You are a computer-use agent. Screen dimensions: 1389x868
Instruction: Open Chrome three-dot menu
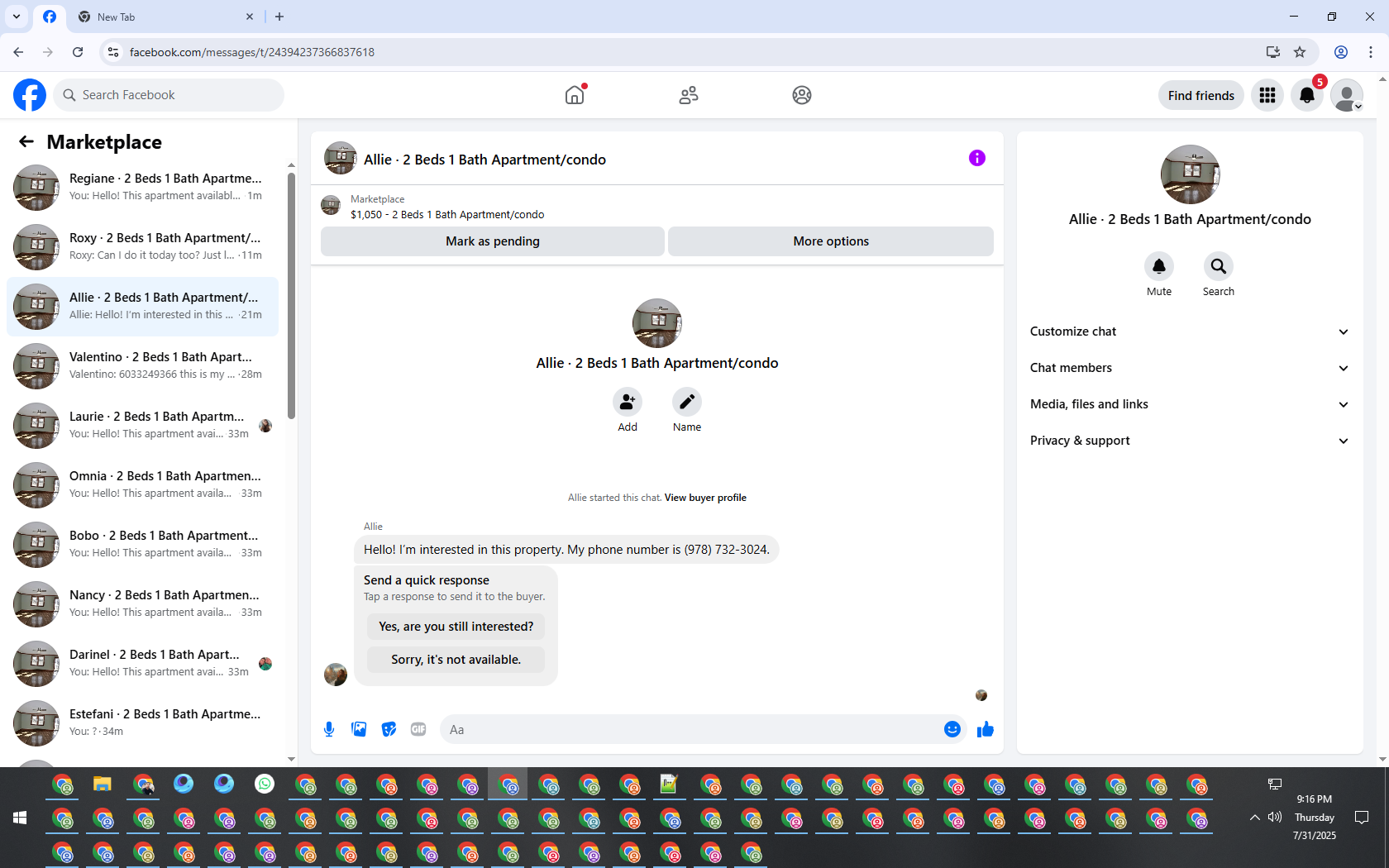pyautogui.click(x=1371, y=52)
